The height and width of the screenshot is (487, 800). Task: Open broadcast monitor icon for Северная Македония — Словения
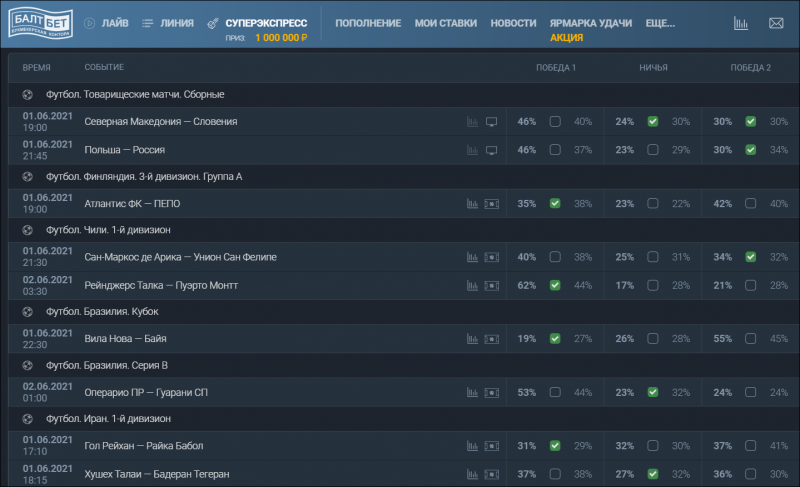click(x=491, y=122)
